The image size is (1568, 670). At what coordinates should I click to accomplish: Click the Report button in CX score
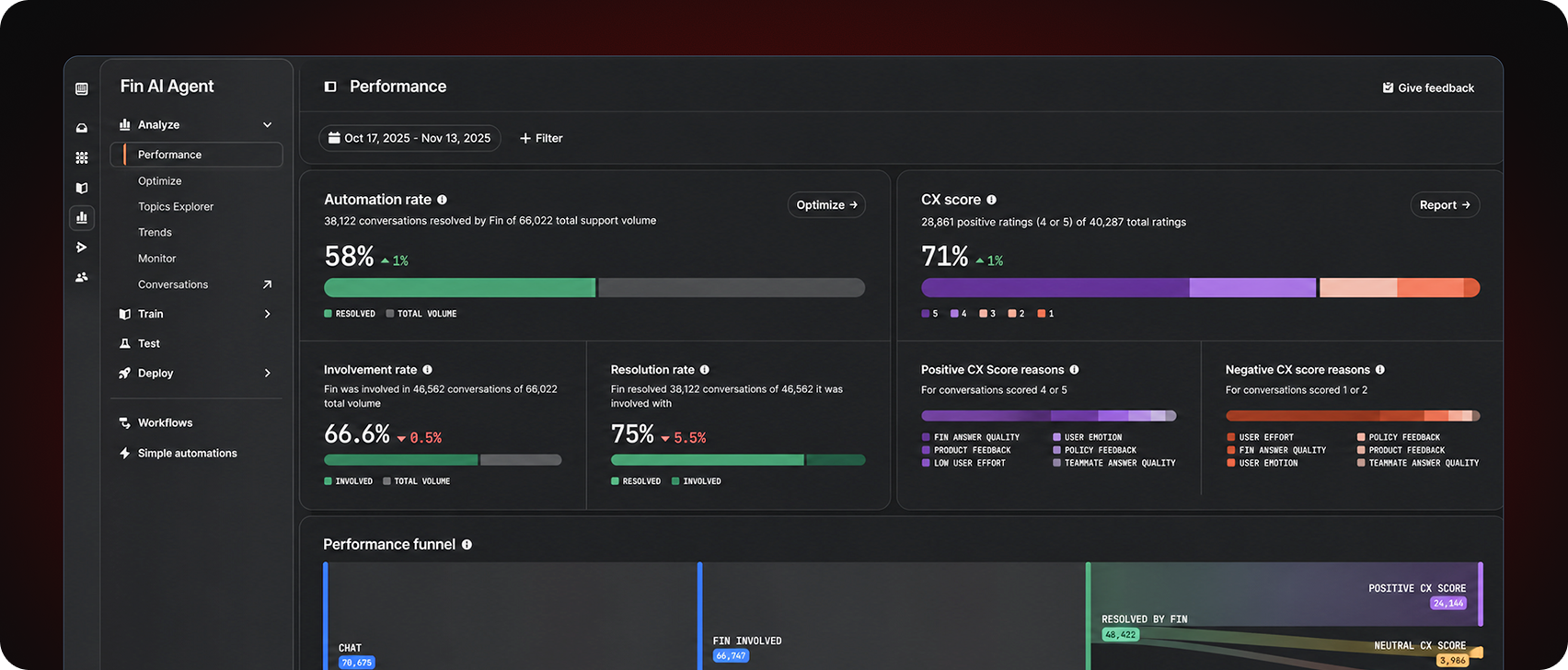(x=1445, y=205)
